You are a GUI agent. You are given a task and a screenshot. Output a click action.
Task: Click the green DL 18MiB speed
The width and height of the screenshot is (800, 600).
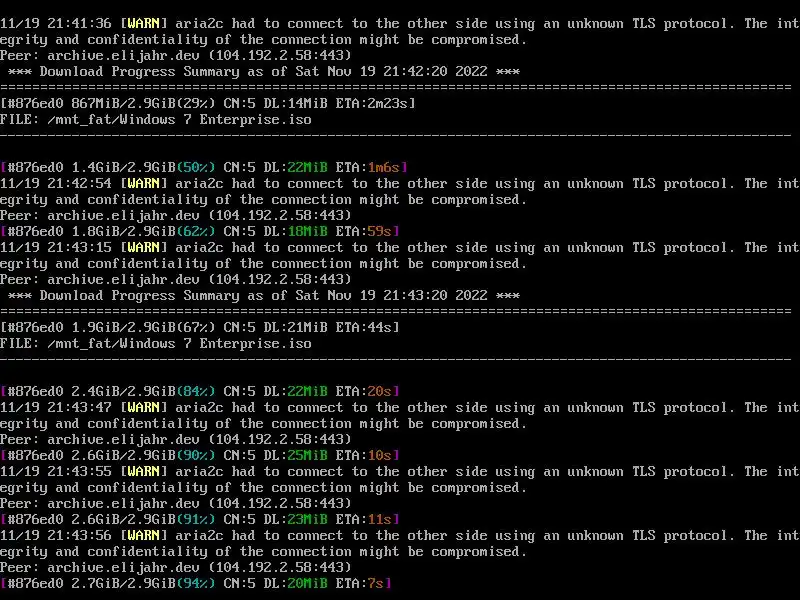[x=308, y=232]
